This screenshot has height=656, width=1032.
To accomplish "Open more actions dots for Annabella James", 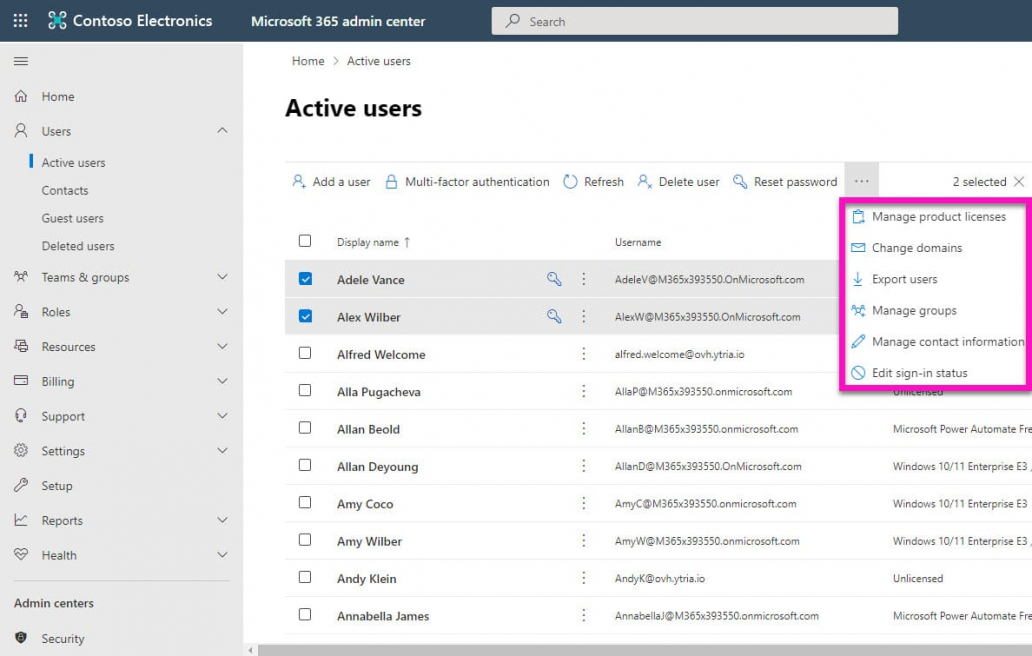I will 583,615.
